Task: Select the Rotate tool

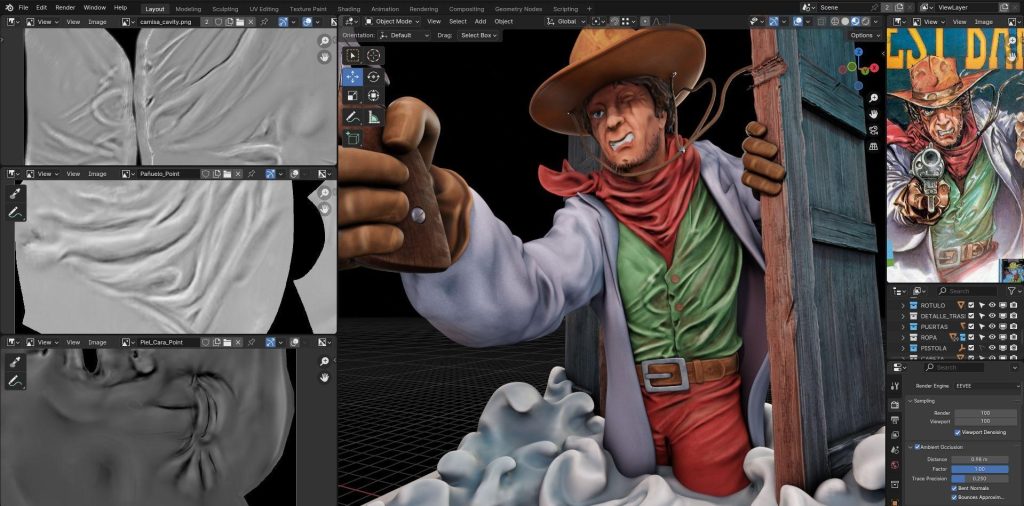Action: pos(374,76)
